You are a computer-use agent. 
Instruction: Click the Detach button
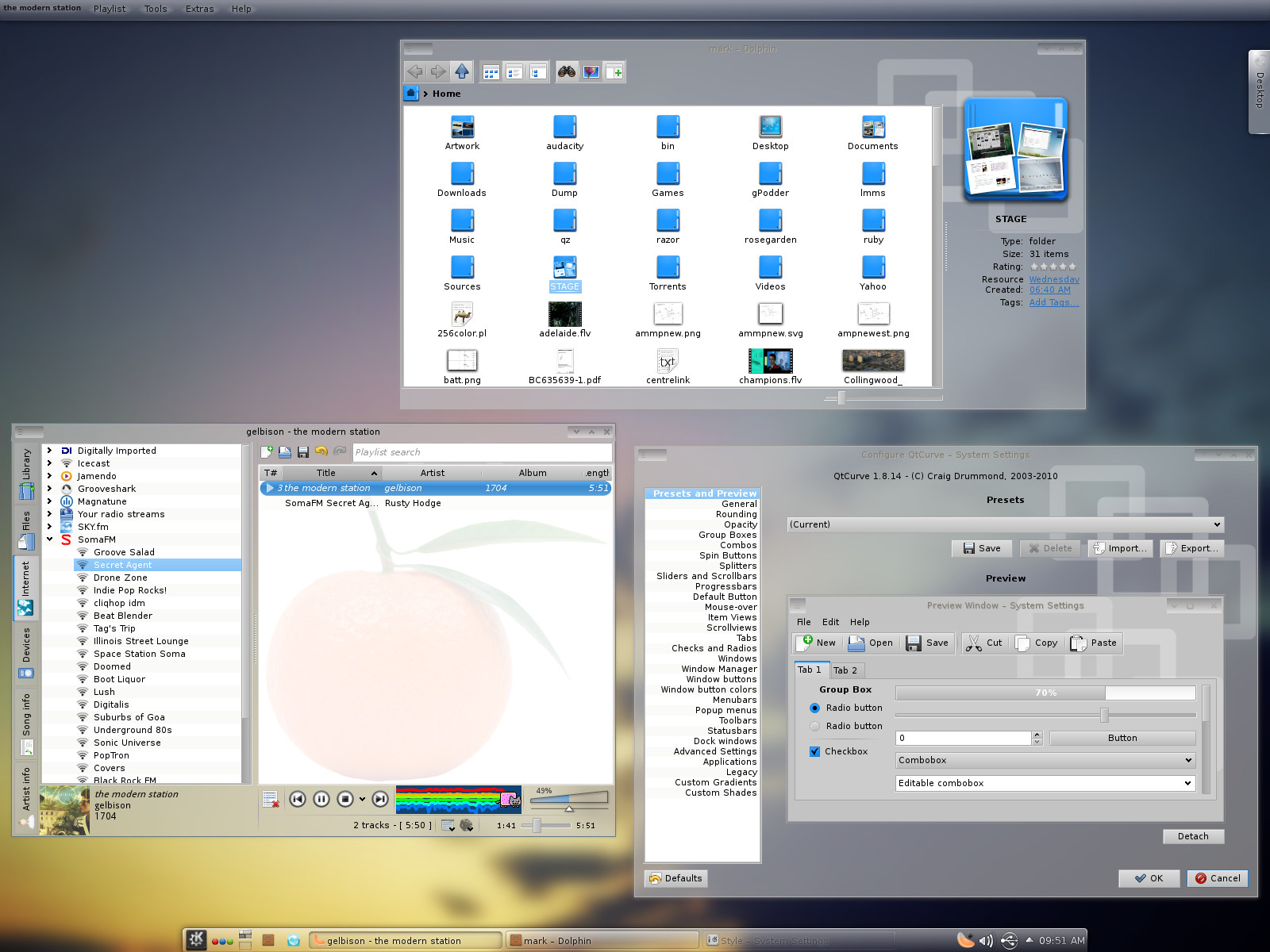click(1193, 836)
